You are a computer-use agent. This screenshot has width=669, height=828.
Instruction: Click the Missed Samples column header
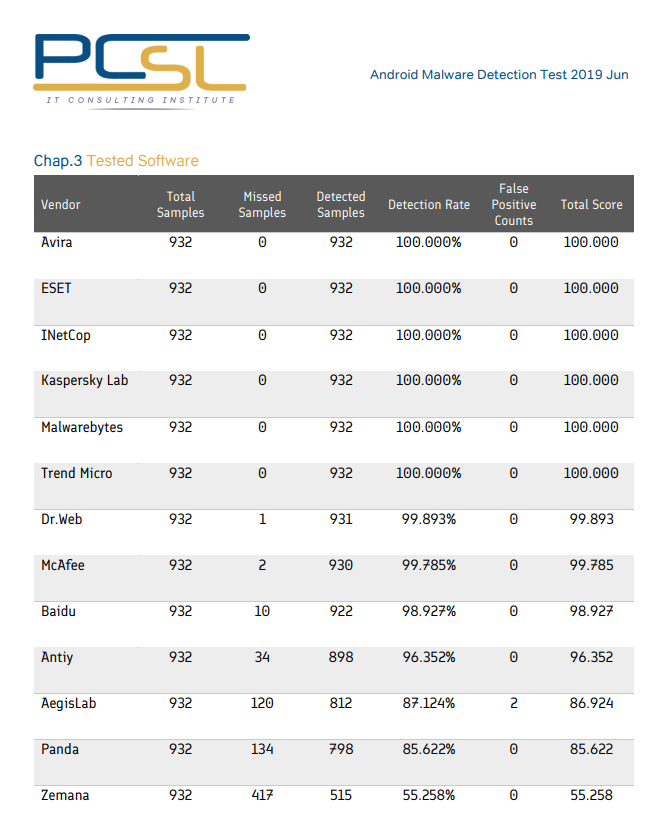[262, 205]
